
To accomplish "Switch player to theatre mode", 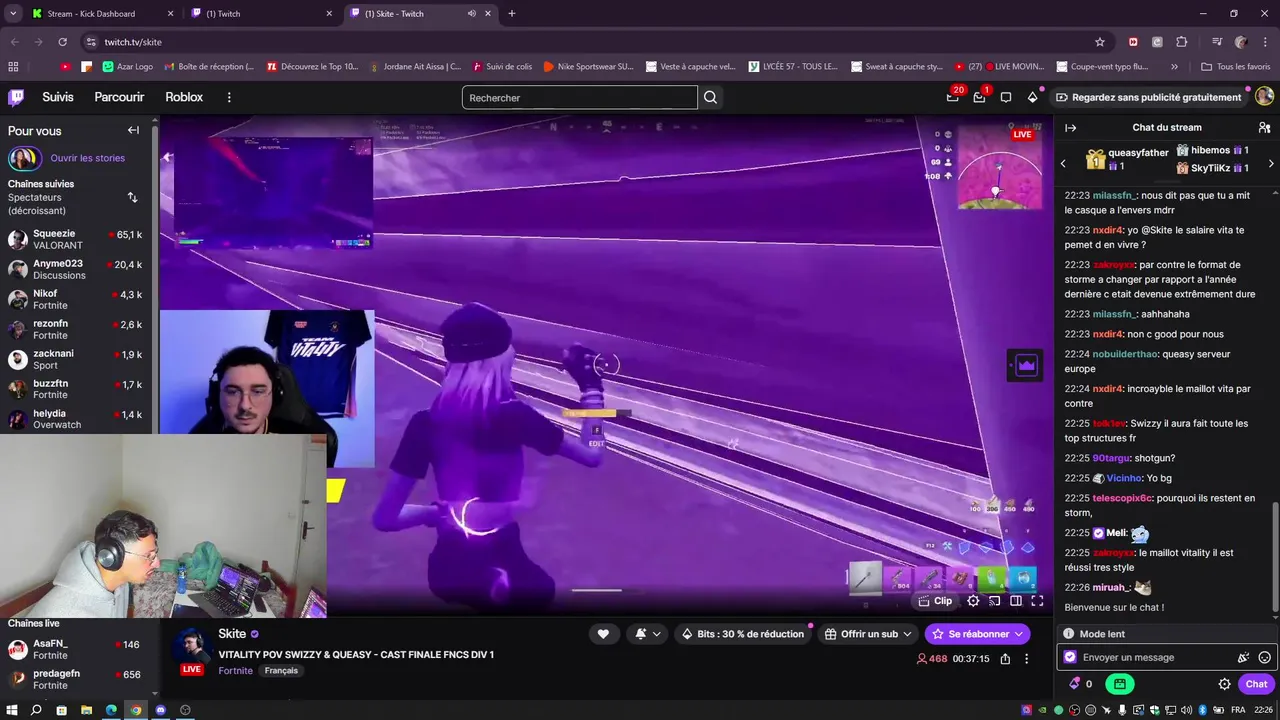I will (x=1016, y=601).
